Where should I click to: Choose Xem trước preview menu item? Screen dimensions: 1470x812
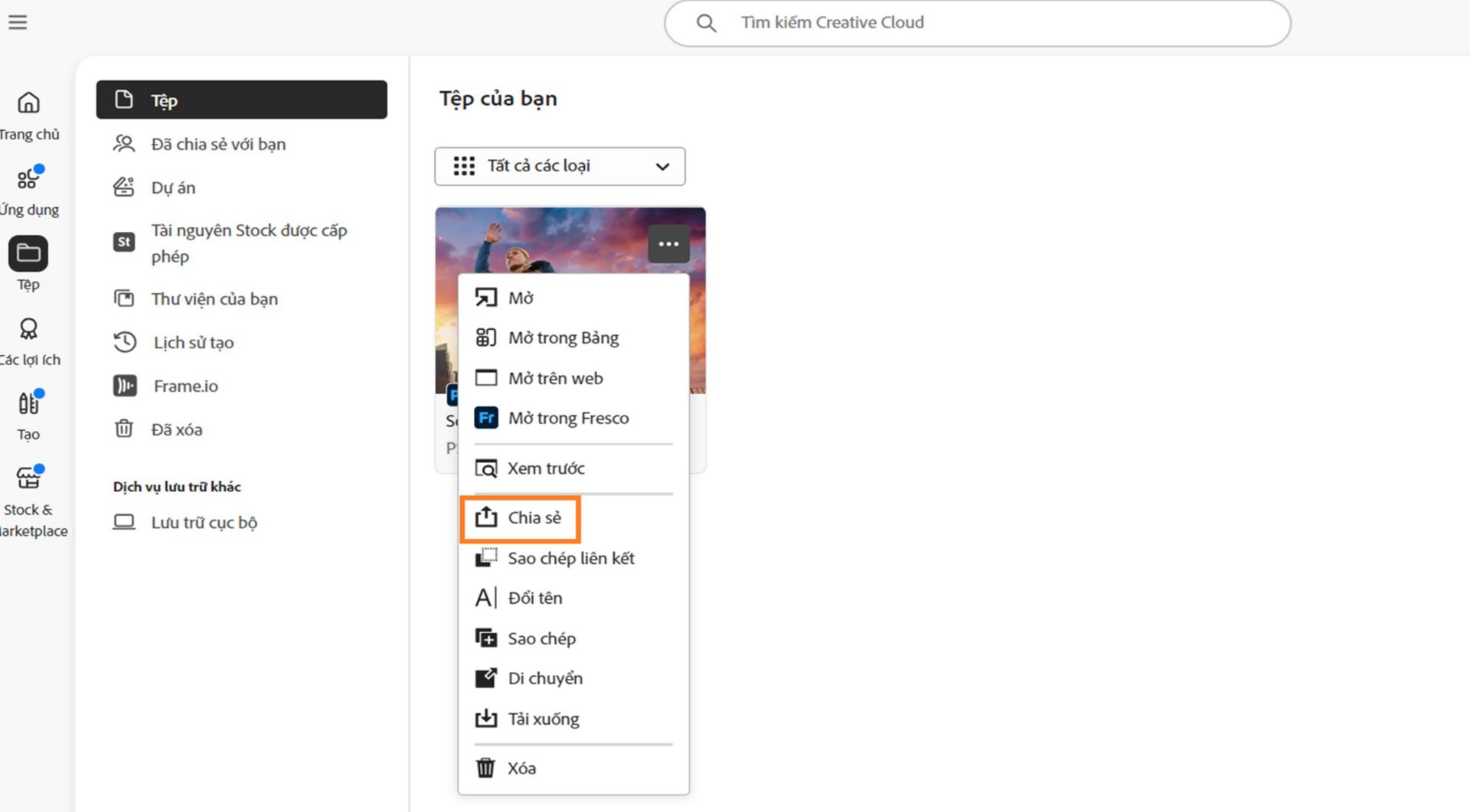click(573, 468)
